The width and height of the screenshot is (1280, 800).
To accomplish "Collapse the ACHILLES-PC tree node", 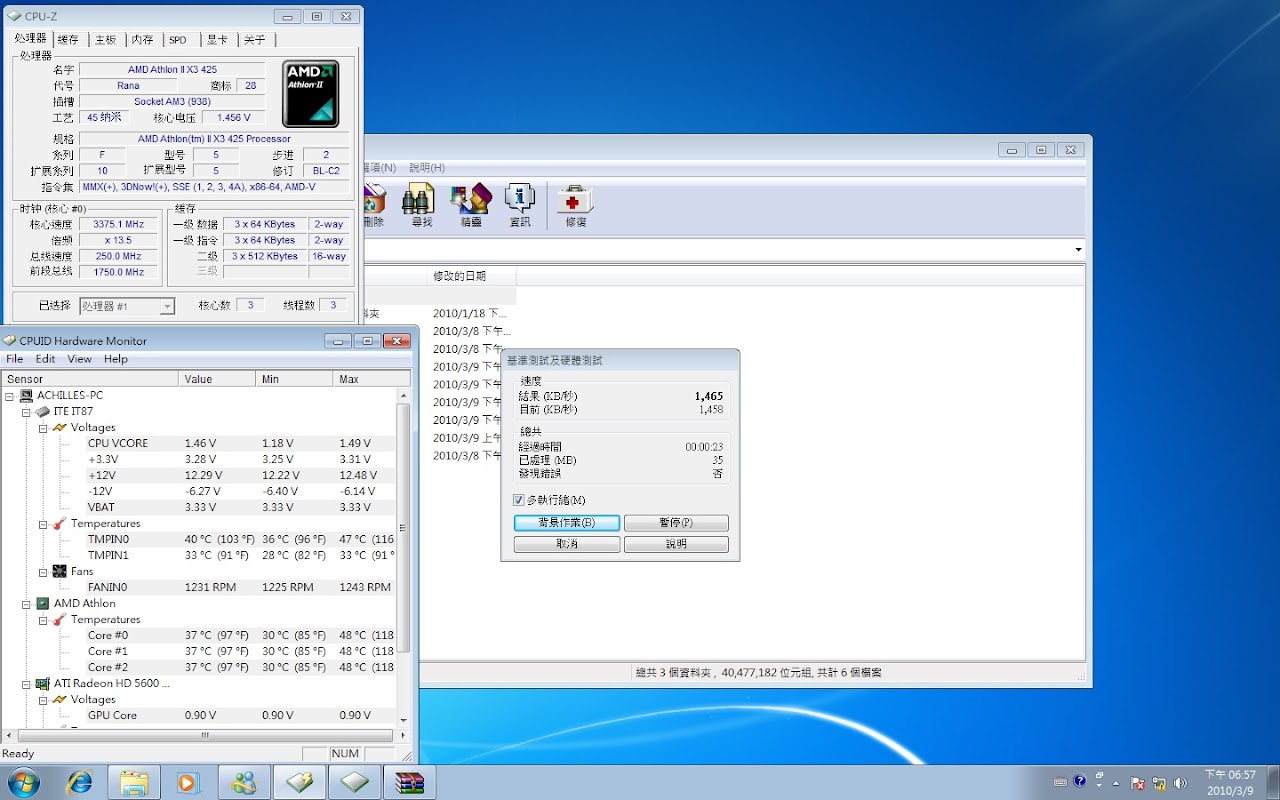I will coord(9,396).
